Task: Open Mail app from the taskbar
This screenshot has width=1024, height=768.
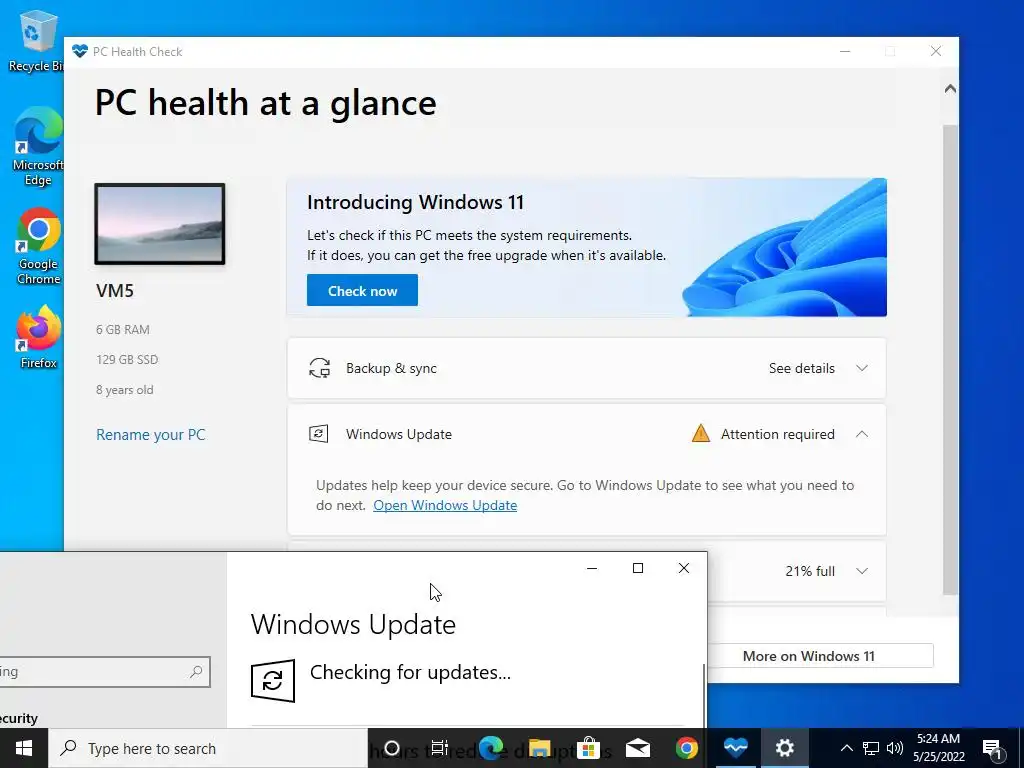Action: coord(637,748)
